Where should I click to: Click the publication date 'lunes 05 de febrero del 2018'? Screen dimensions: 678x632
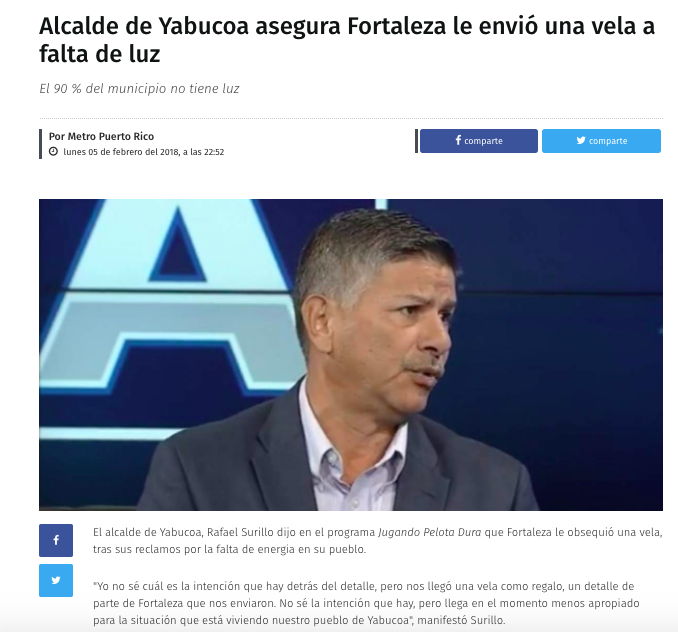coord(121,152)
